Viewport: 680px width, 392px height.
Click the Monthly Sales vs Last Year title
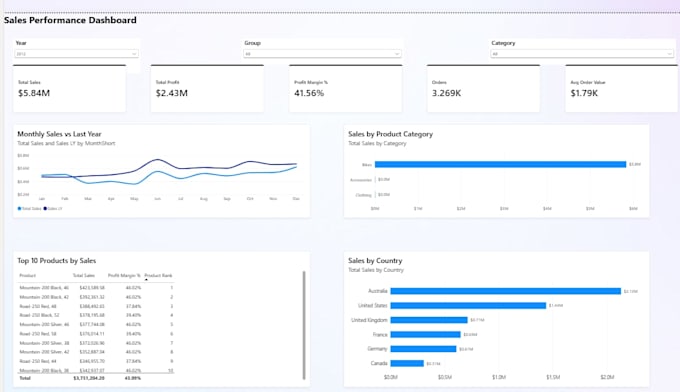[59, 134]
